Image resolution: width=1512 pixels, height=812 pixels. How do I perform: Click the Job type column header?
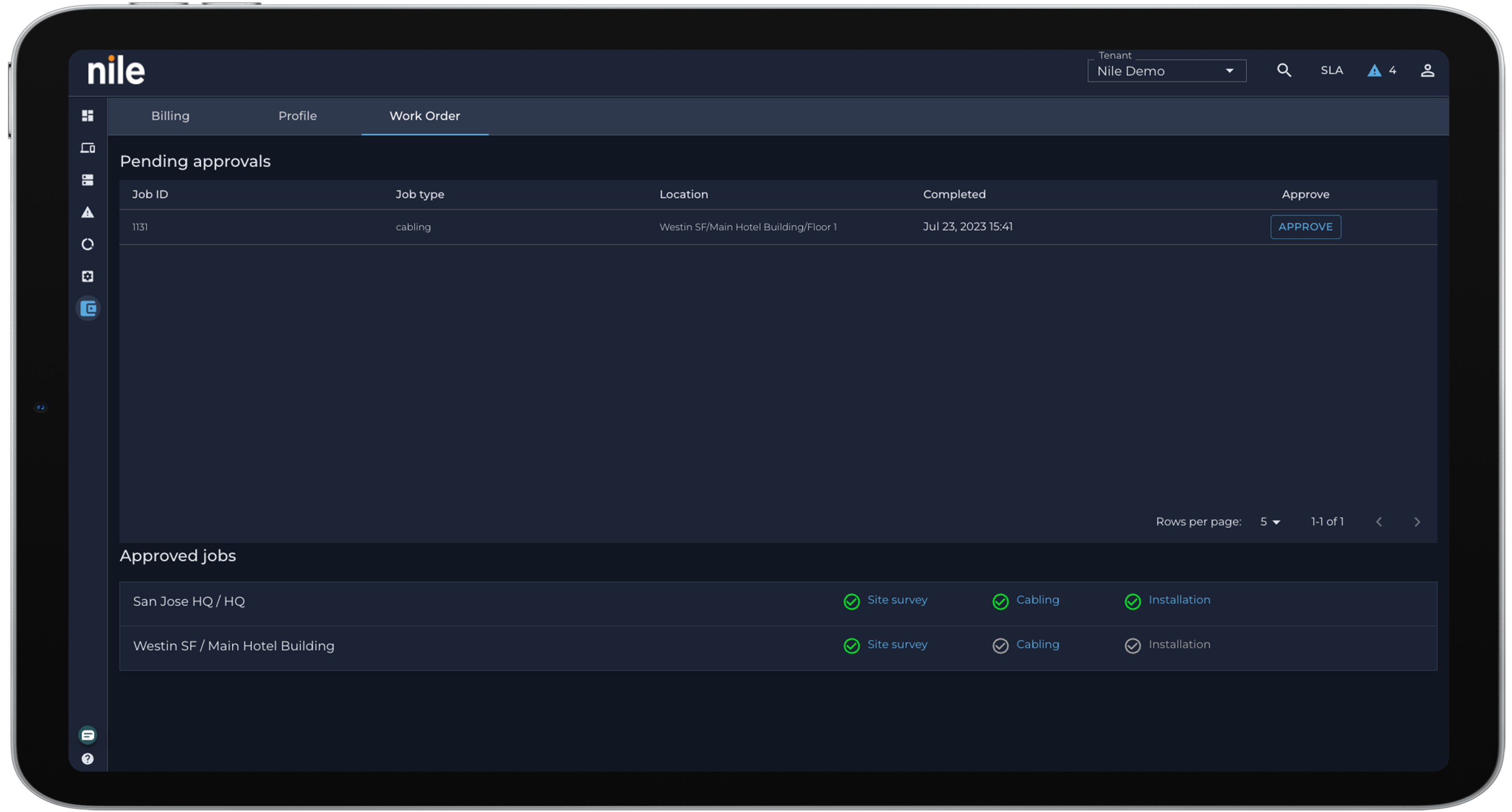419,194
